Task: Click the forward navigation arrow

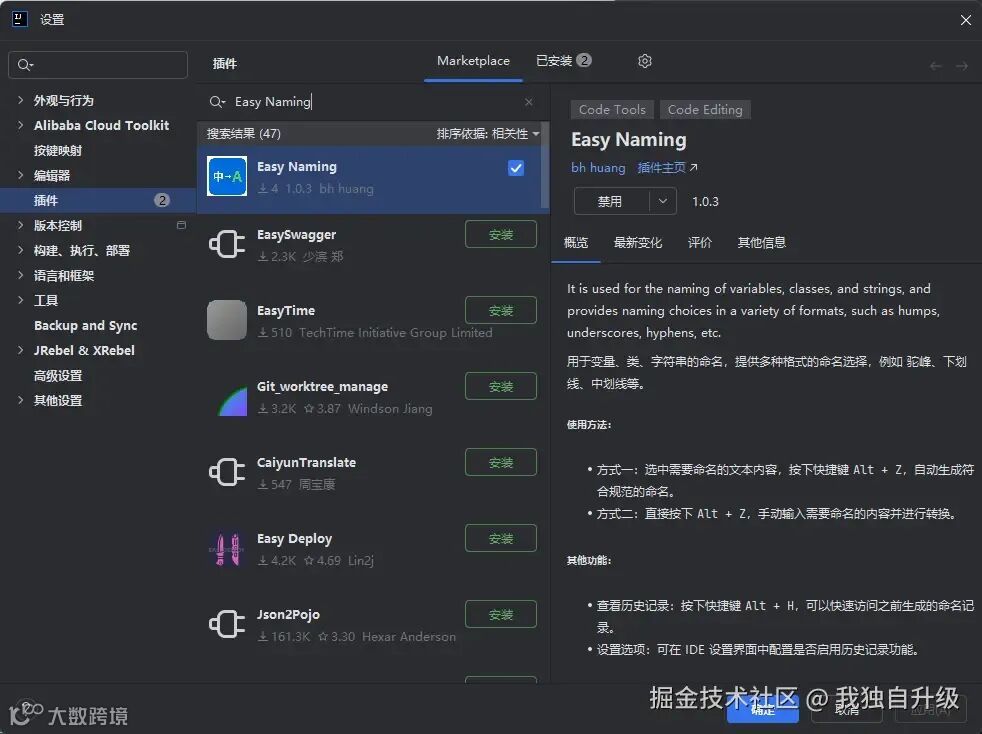Action: pyautogui.click(x=962, y=66)
